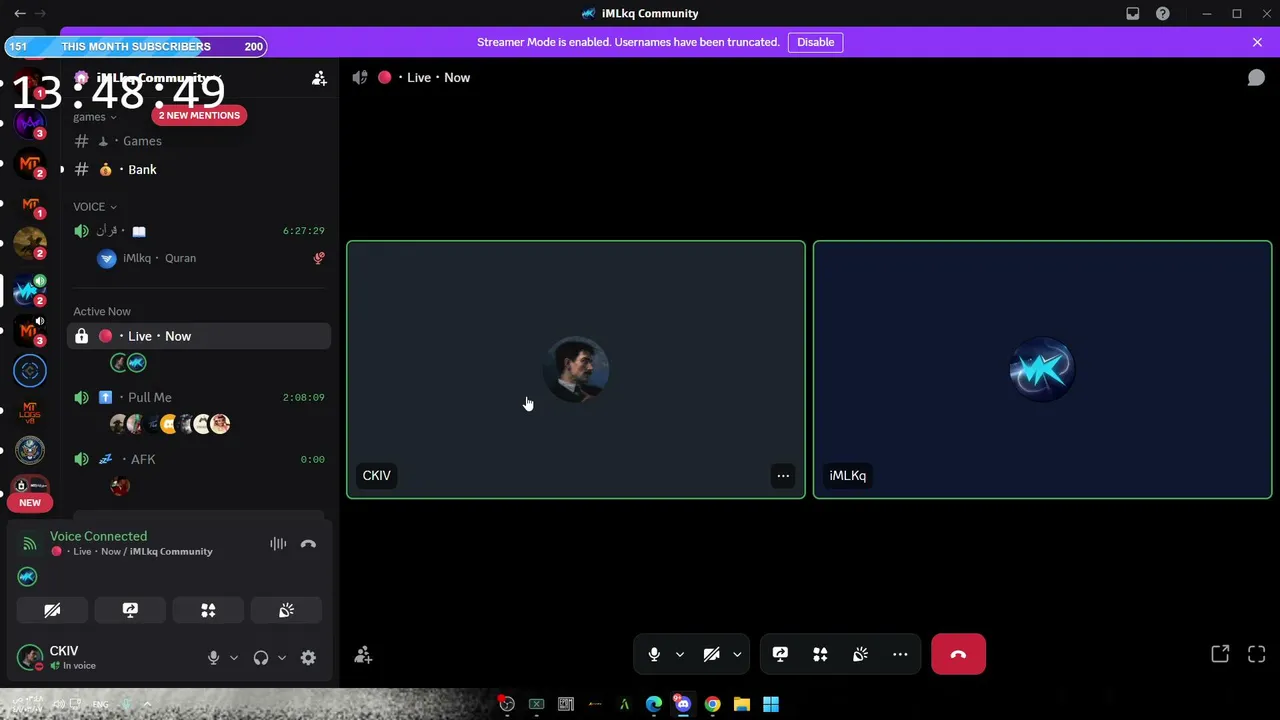Open Microsoft Edge from taskbar
The image size is (1280, 720).
point(654,705)
